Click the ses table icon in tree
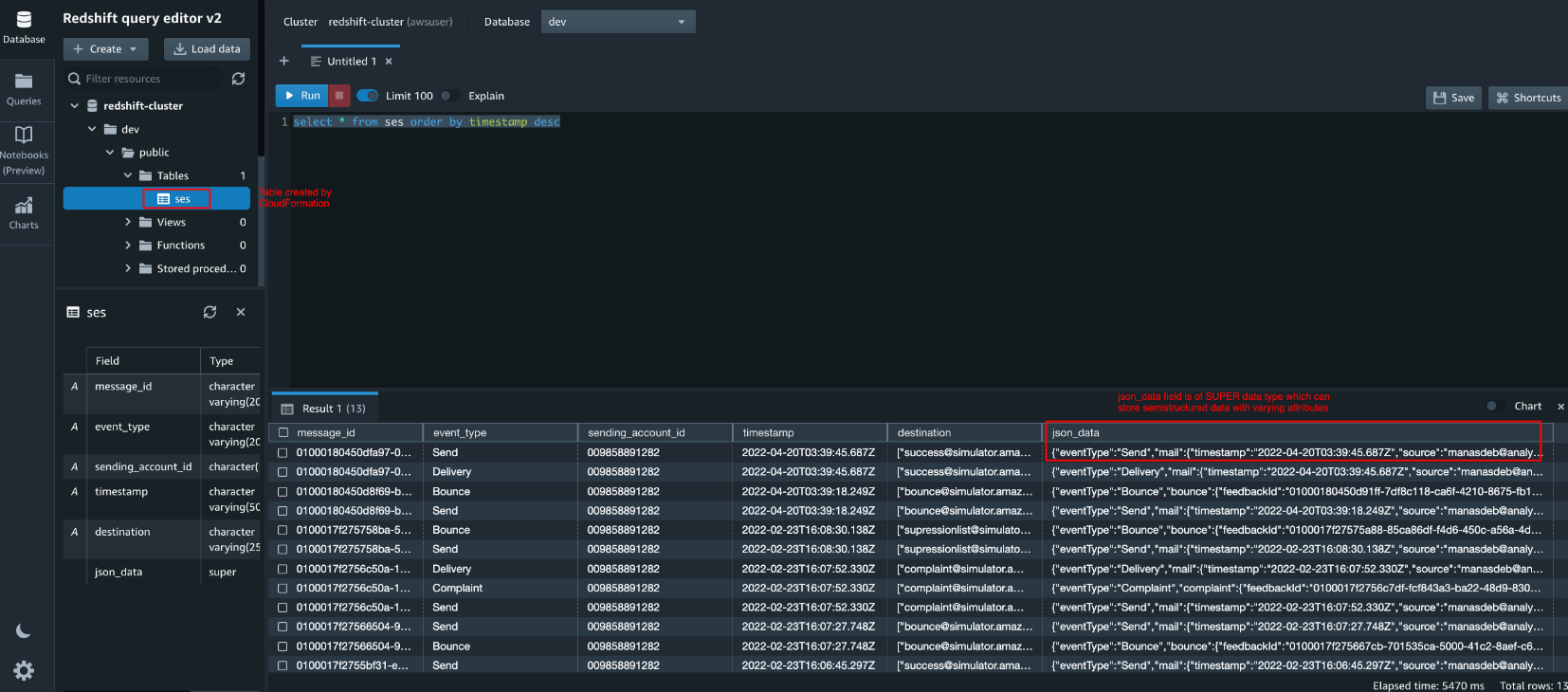 click(163, 199)
